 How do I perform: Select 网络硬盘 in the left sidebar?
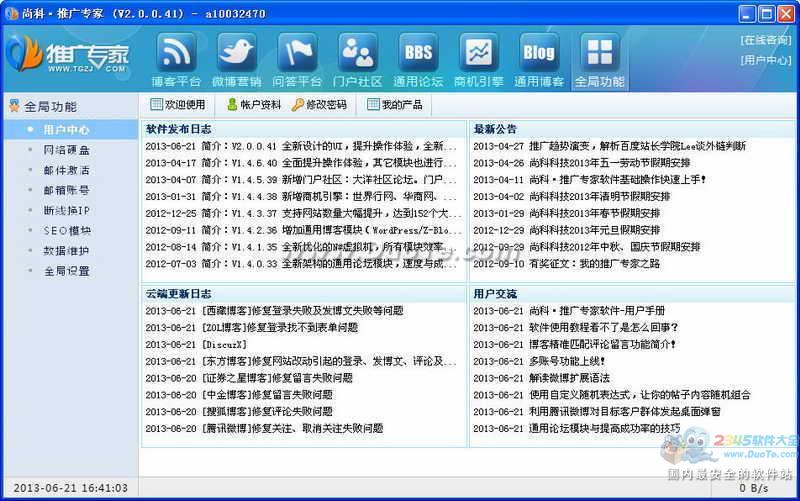point(66,150)
